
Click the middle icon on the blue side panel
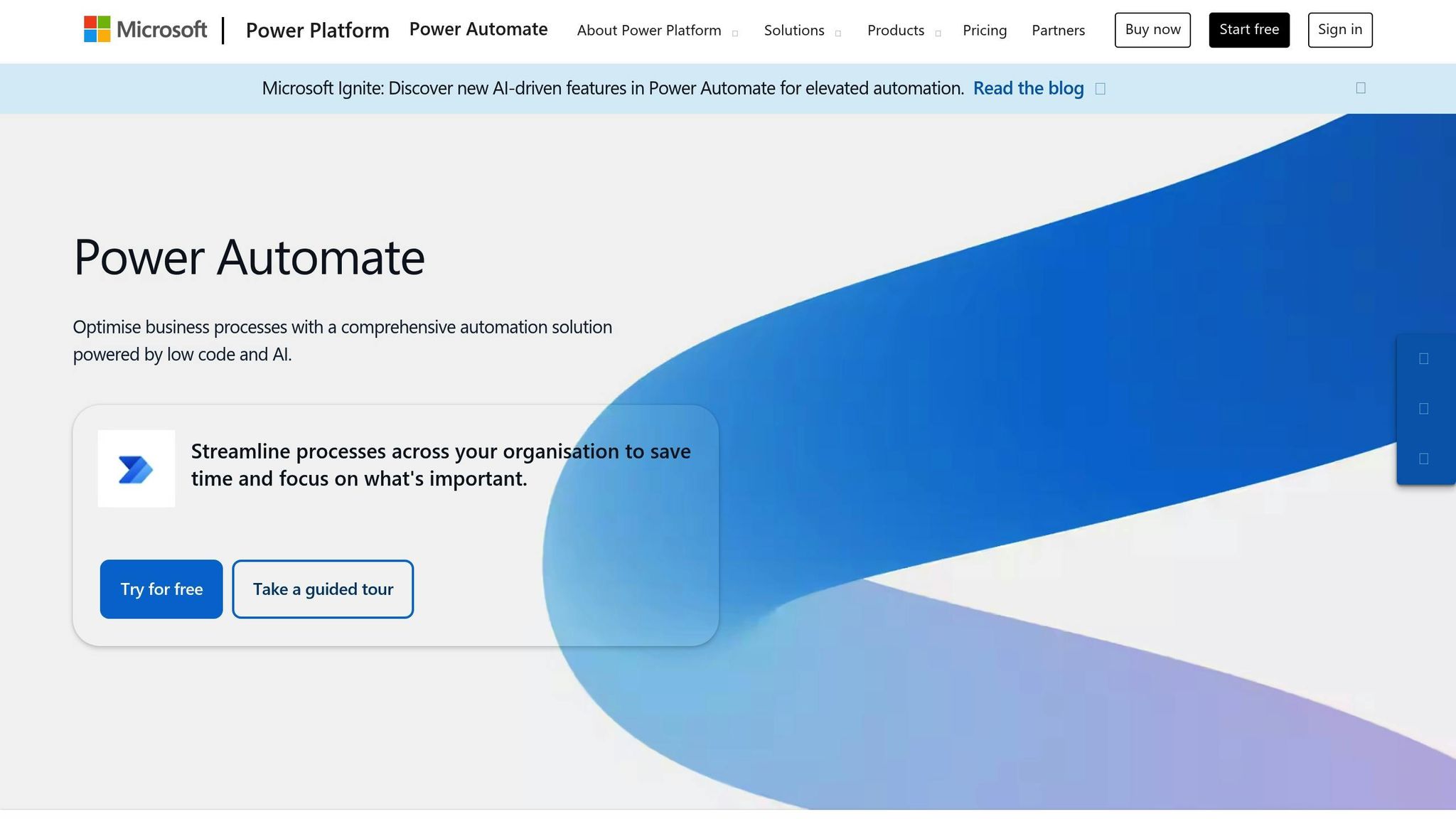(x=1424, y=408)
